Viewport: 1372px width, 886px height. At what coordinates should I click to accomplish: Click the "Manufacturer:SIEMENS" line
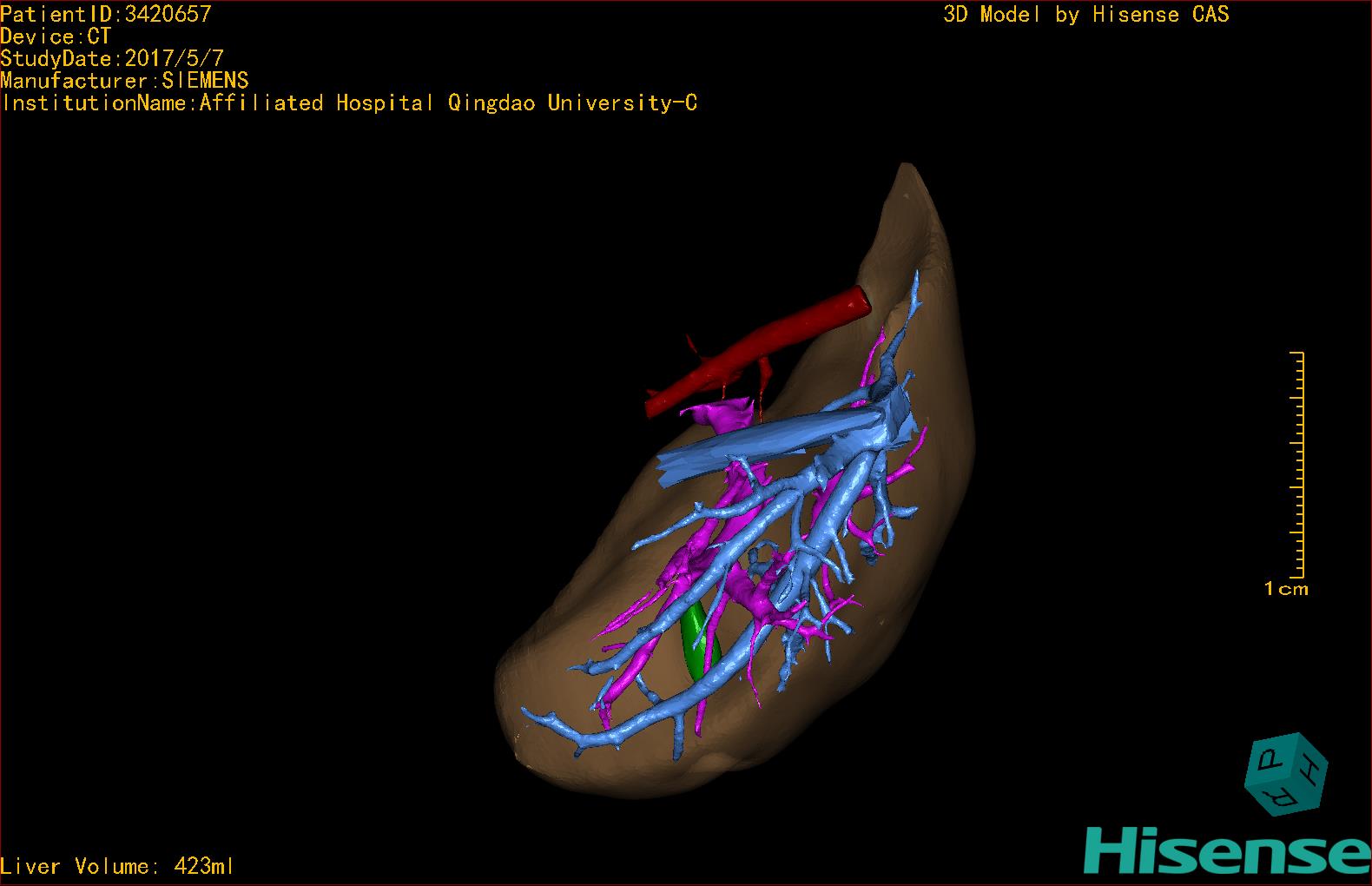125,81
